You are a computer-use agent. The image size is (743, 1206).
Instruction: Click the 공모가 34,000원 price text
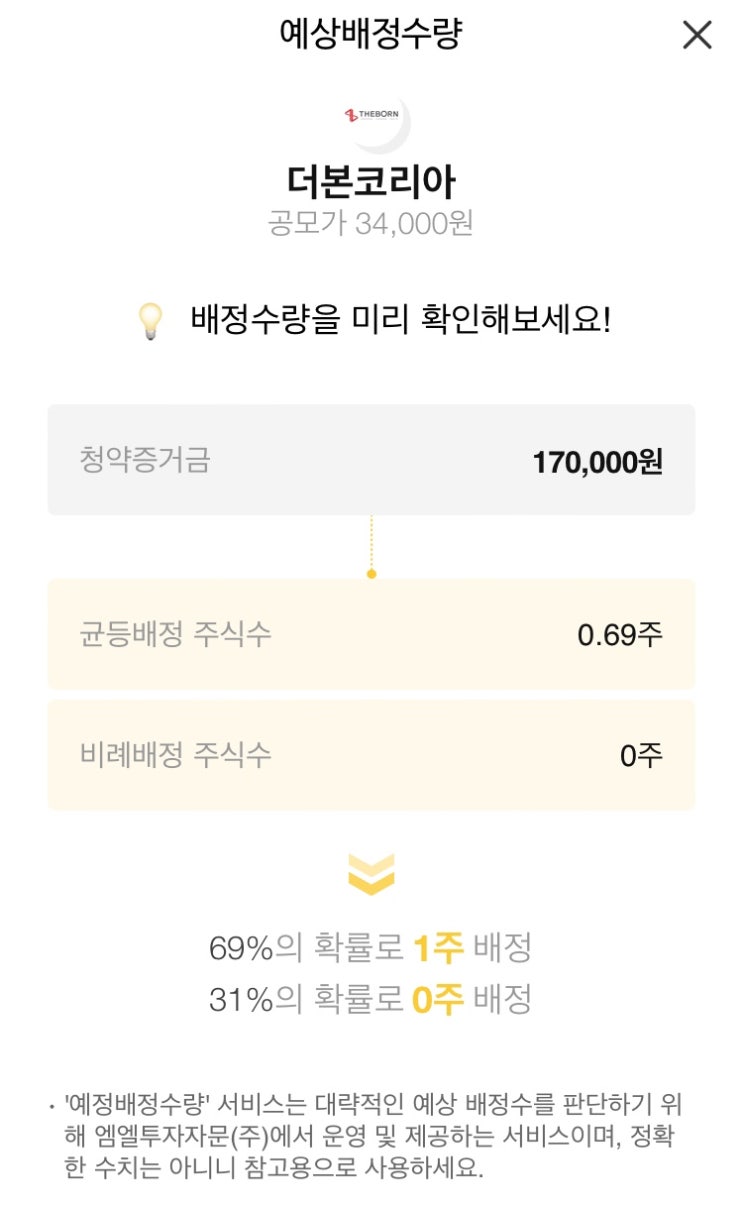click(x=371, y=222)
